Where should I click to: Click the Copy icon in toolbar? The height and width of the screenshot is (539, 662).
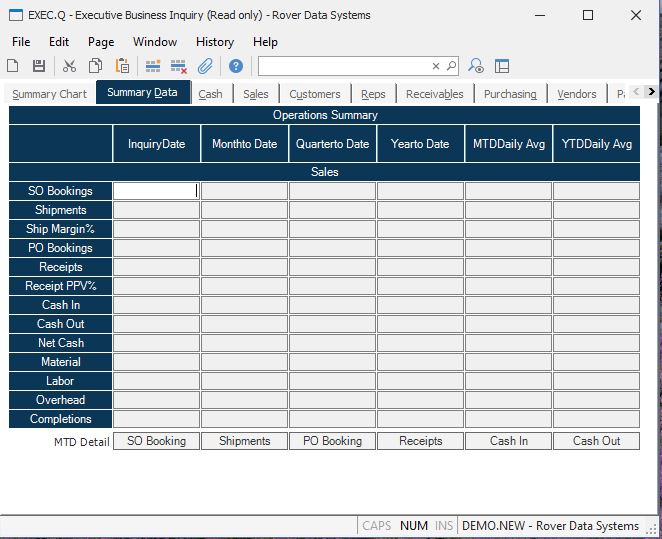pos(96,66)
